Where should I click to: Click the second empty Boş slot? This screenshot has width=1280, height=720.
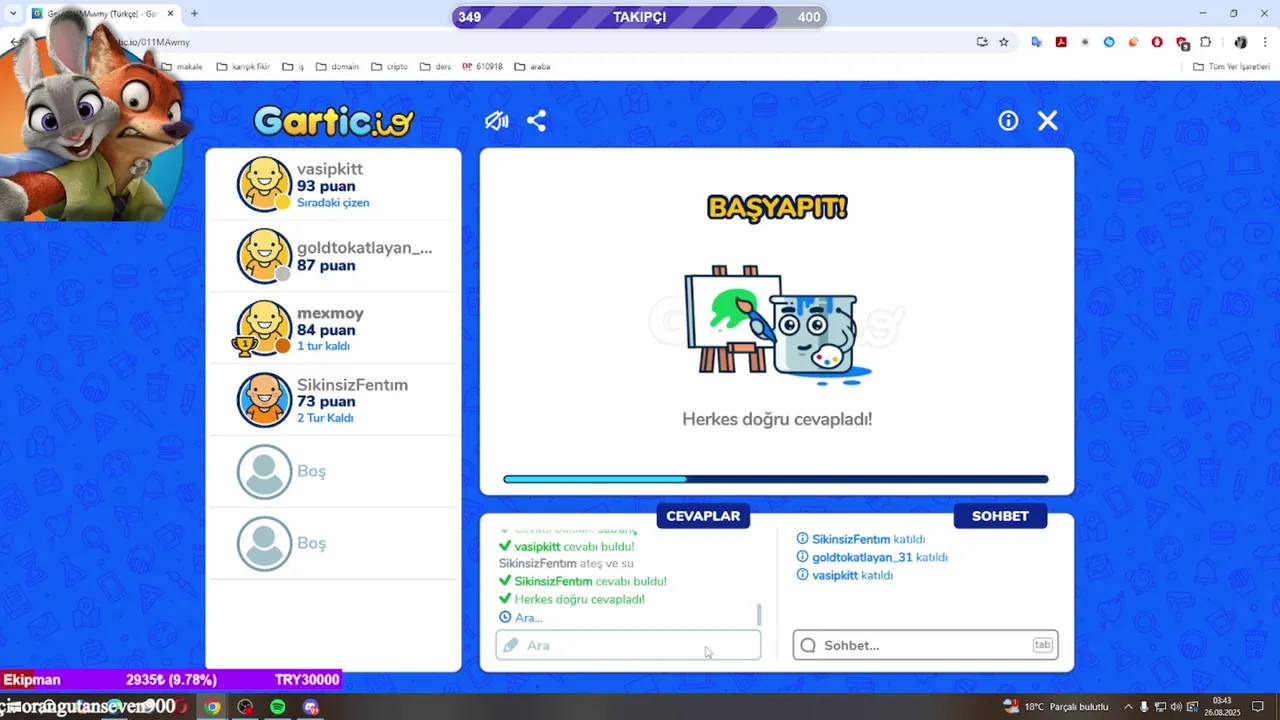click(333, 544)
